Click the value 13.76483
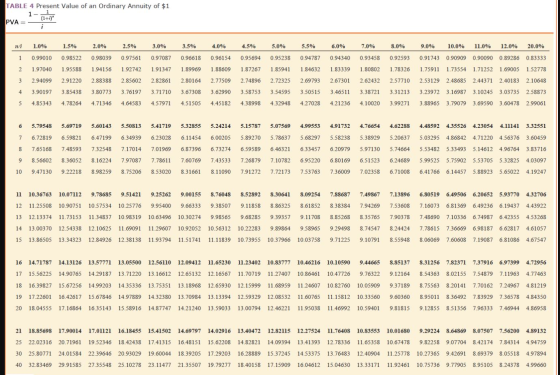Image resolution: width=560 pixels, height=375 pixels. click(339, 354)
